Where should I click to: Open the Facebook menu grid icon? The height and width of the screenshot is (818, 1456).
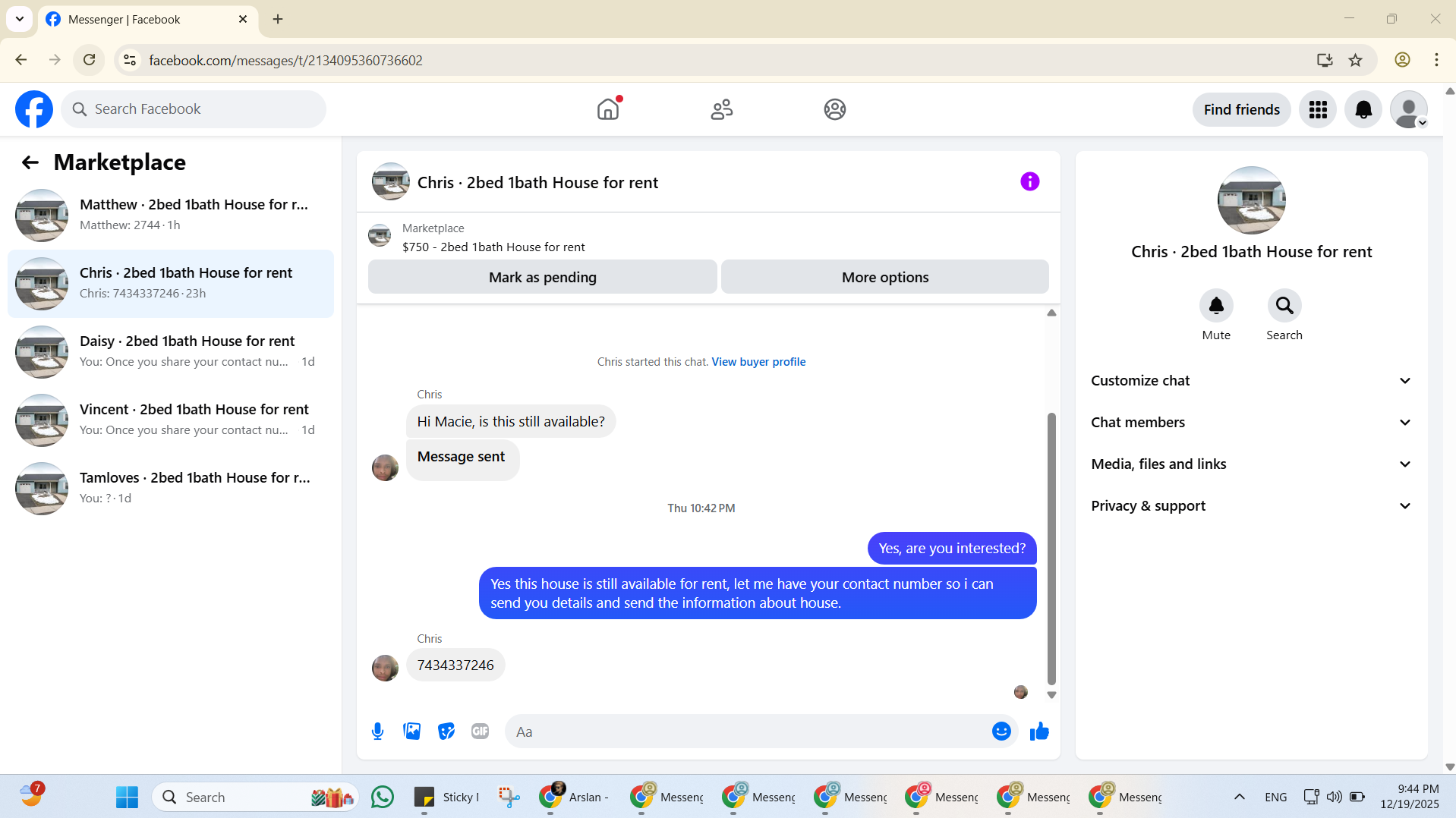(1318, 110)
